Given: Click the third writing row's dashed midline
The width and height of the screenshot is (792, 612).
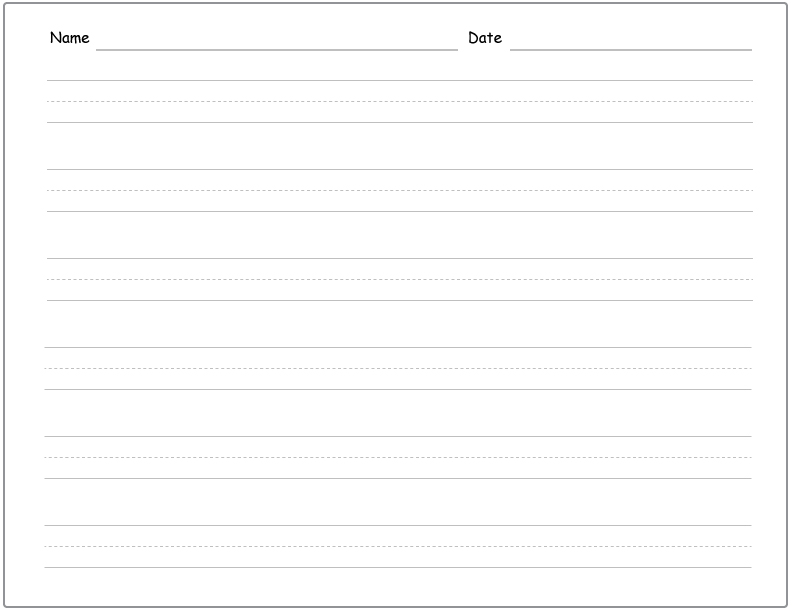Looking at the screenshot, I should 400,279.
